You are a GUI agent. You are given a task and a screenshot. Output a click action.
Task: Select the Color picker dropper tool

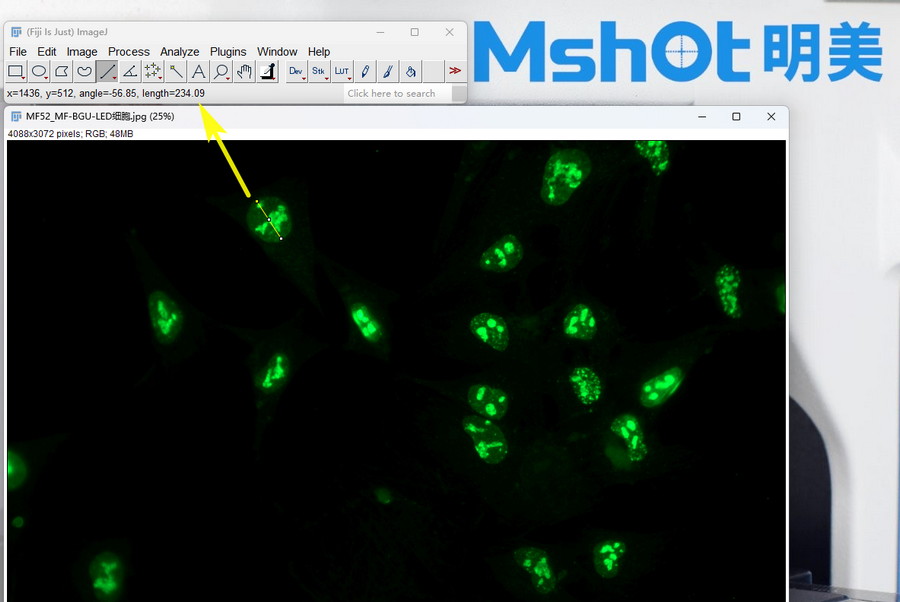267,71
